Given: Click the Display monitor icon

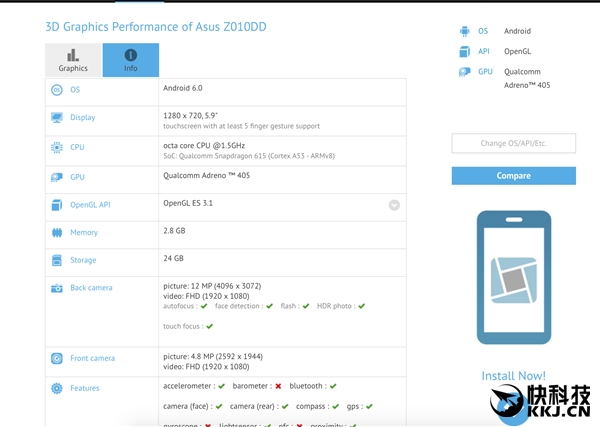Looking at the screenshot, I should pos(57,117).
